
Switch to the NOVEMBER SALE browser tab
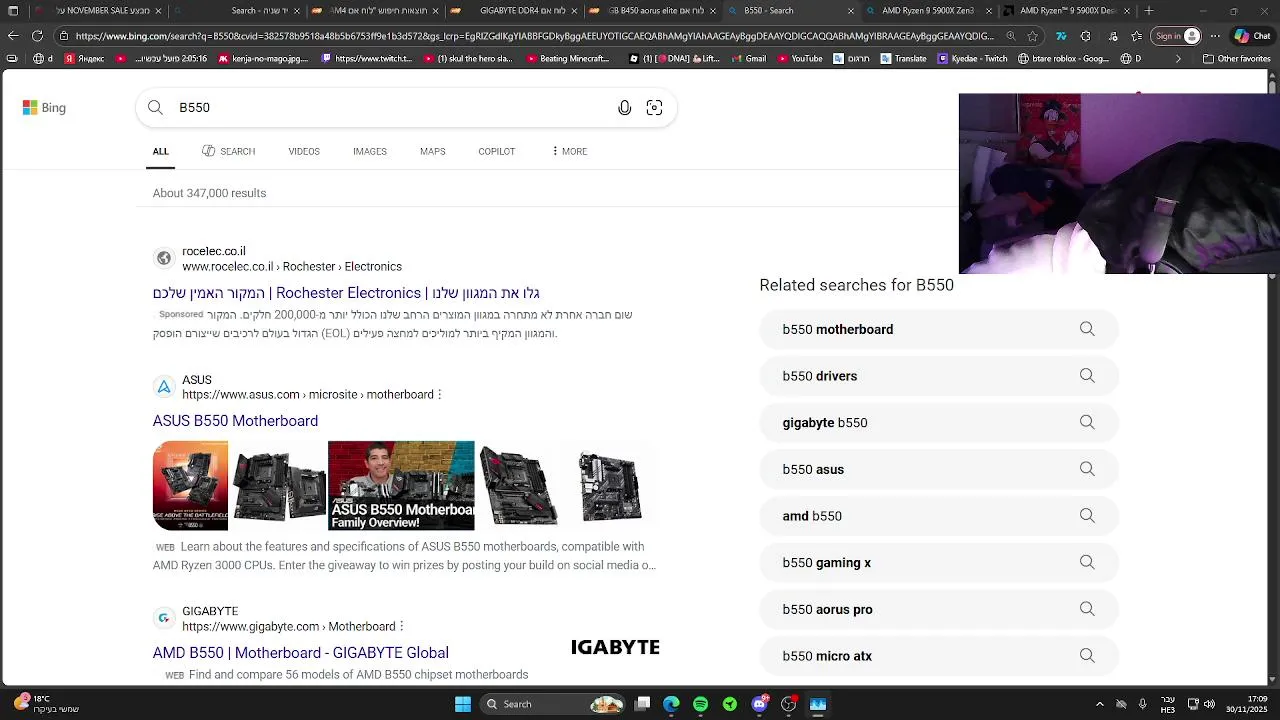point(95,10)
